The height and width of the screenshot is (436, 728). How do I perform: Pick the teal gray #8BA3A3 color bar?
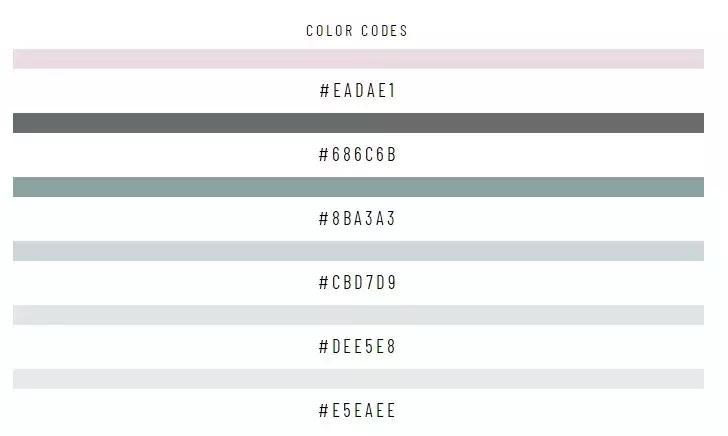coord(358,187)
